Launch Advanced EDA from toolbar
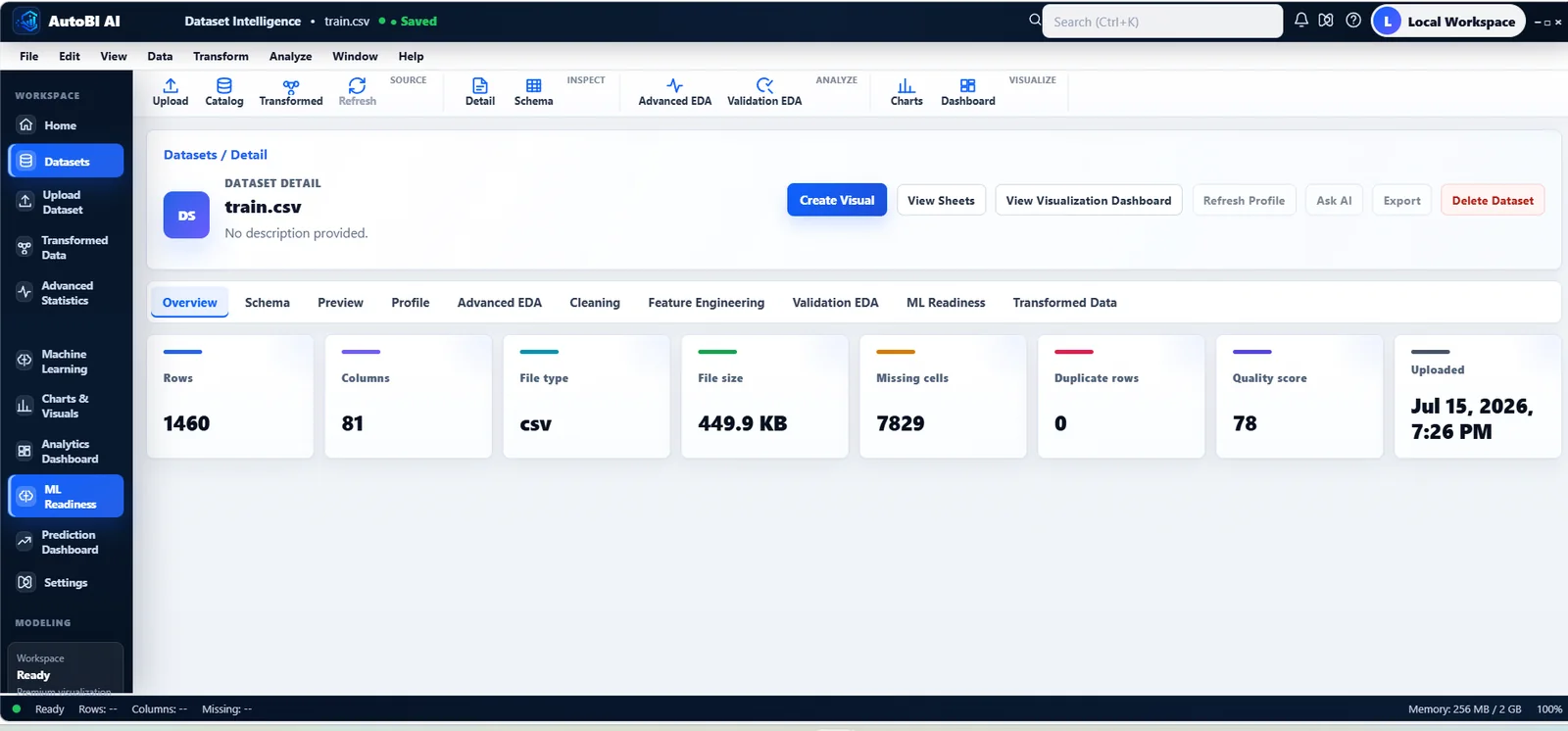Screen dimensions: 1568x731 click(675, 92)
